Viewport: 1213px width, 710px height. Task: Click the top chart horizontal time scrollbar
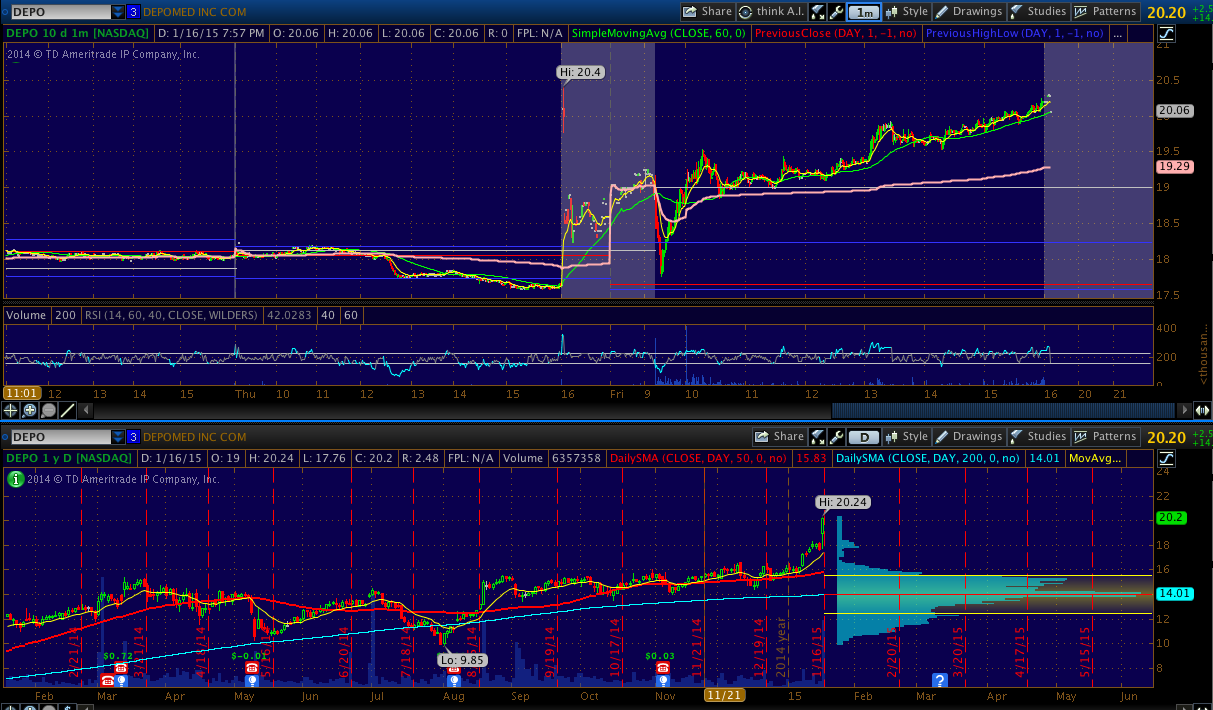1000,410
